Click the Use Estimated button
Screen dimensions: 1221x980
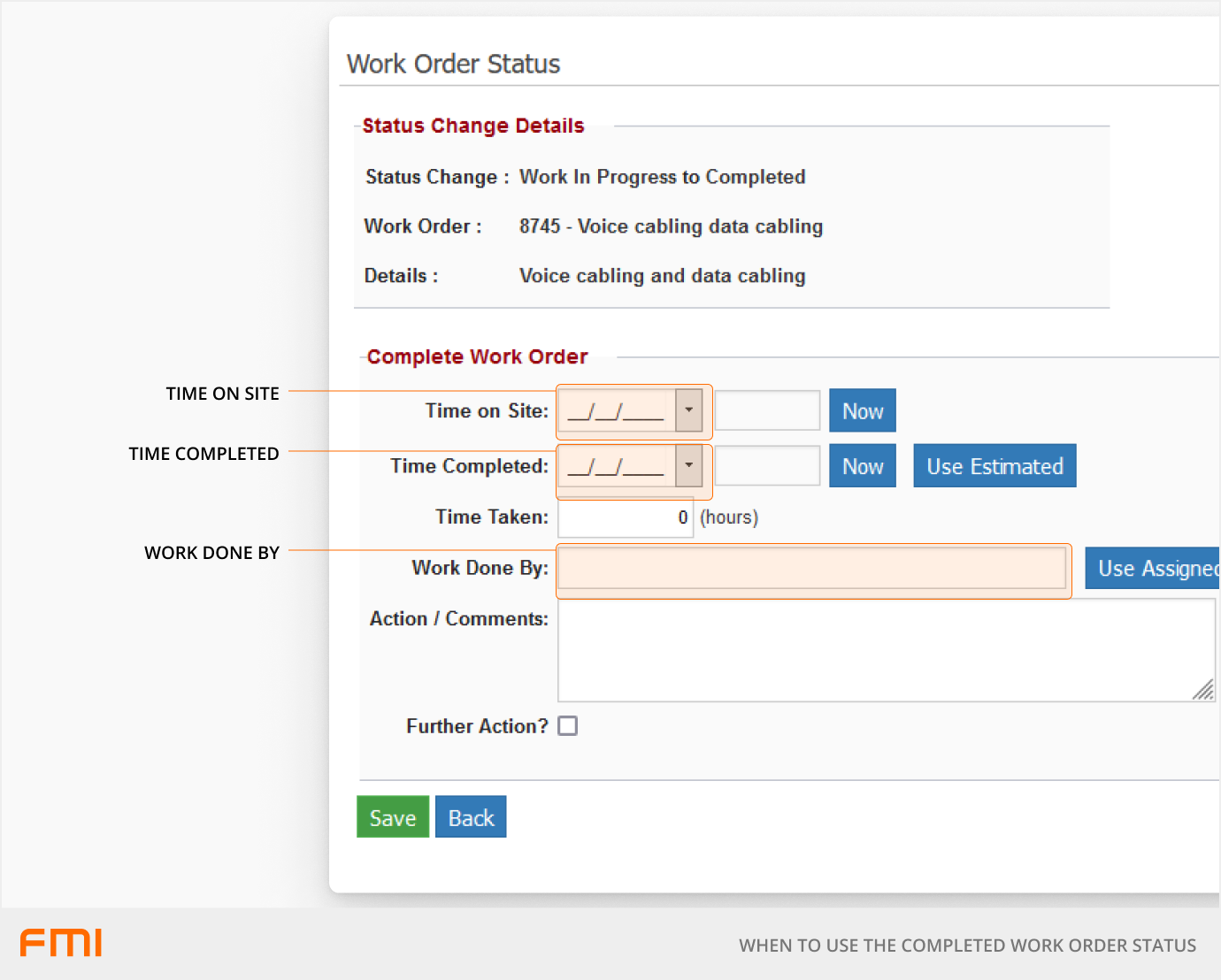[x=994, y=466]
